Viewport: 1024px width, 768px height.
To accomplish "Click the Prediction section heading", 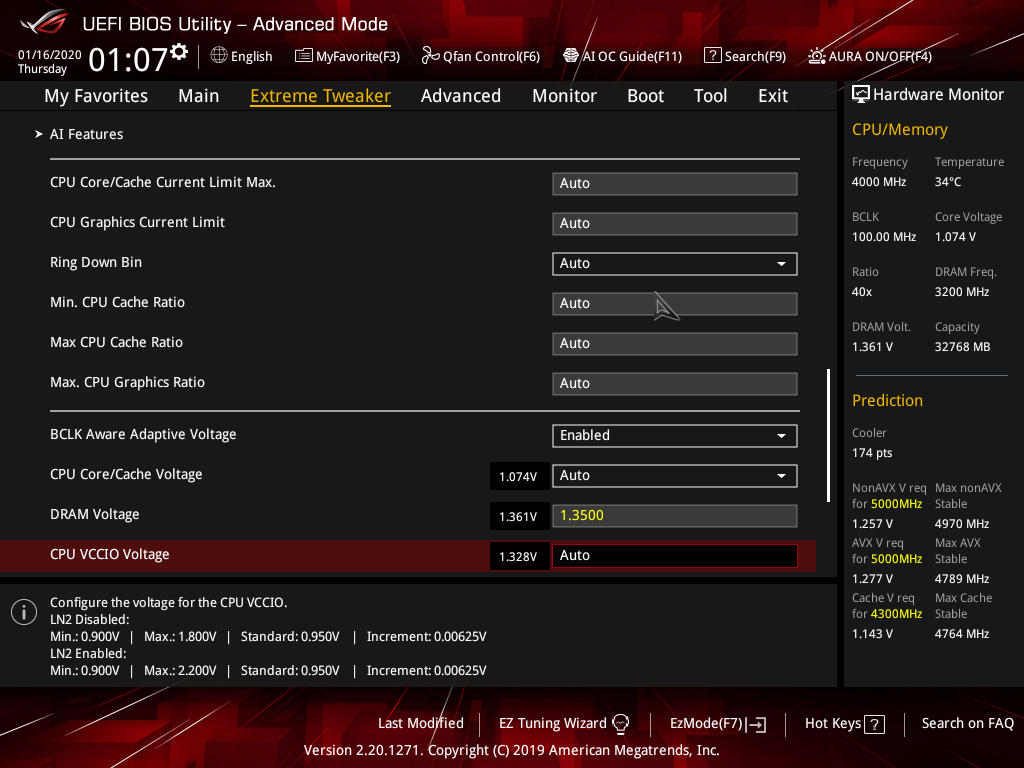I will point(888,400).
